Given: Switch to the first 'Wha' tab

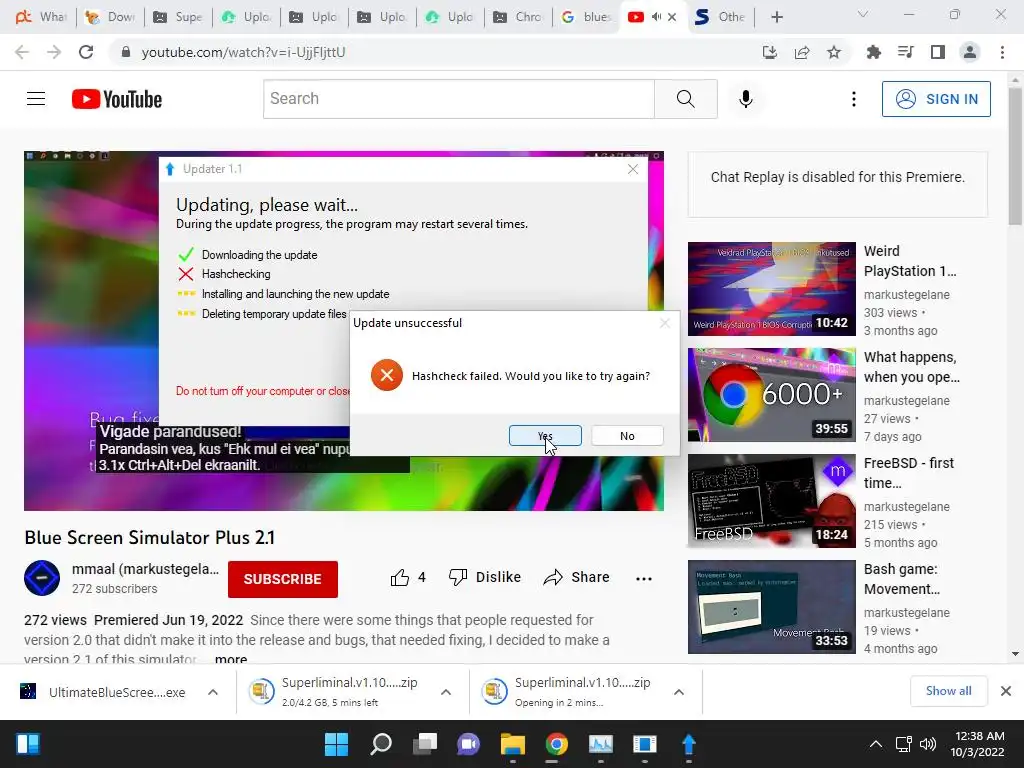Looking at the screenshot, I should tap(42, 17).
